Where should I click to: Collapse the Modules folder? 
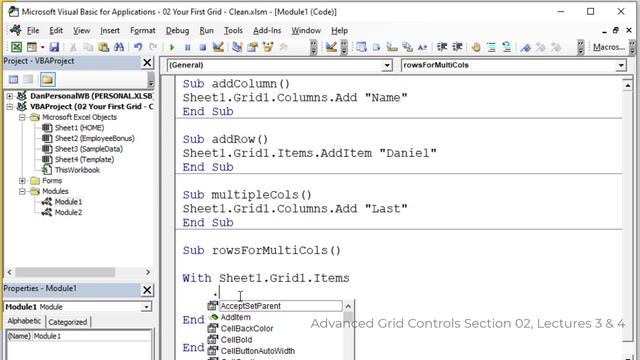[22, 191]
